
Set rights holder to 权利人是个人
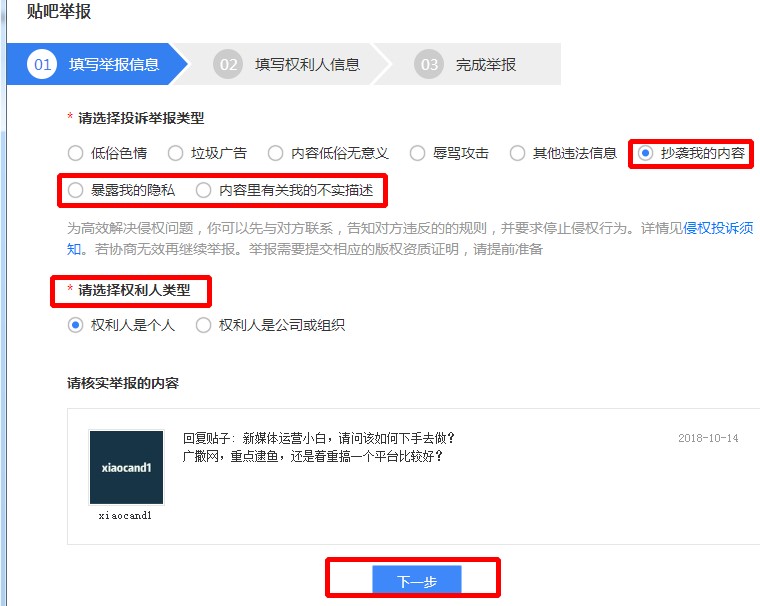pos(75,325)
